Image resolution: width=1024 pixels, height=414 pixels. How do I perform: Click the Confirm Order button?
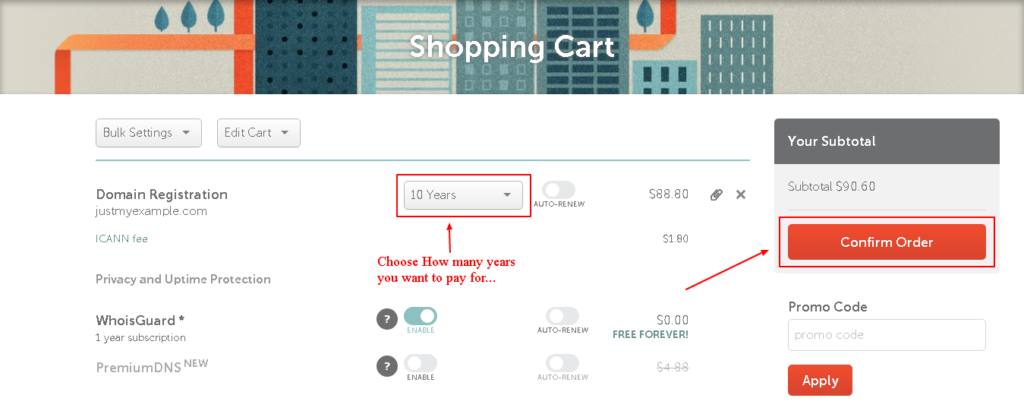click(887, 242)
